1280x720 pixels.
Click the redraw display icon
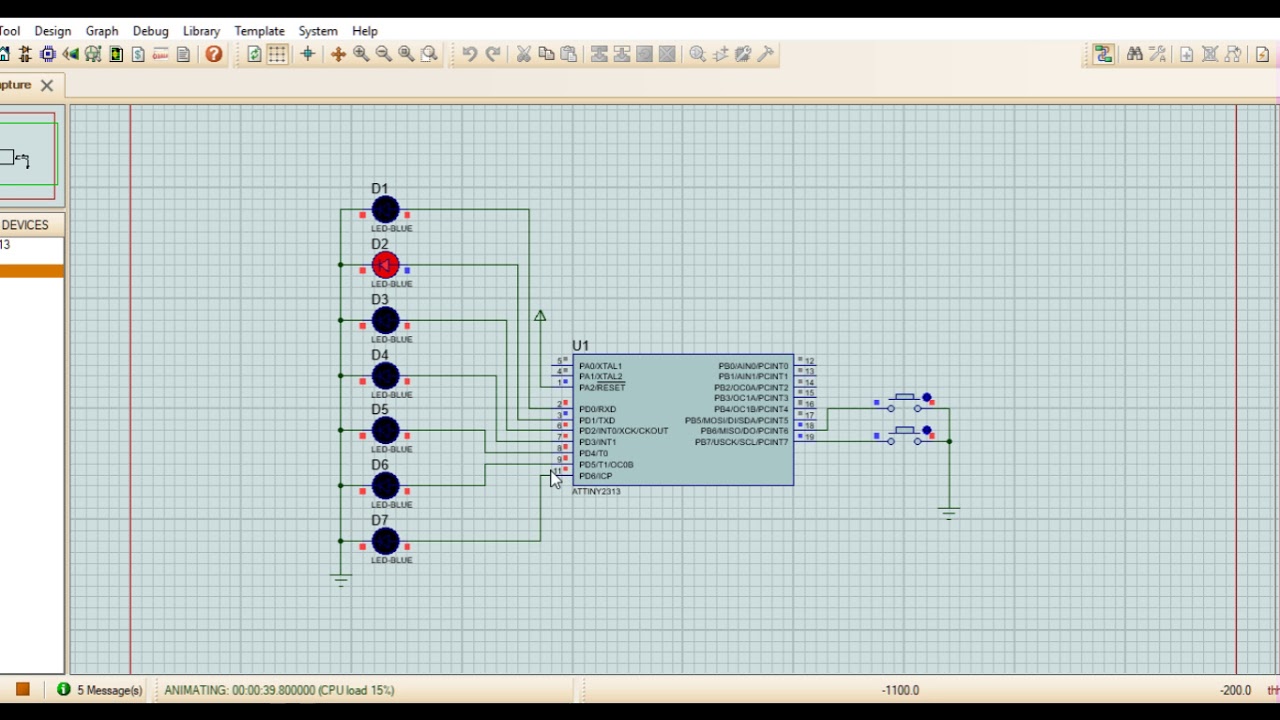pyautogui.click(x=254, y=54)
